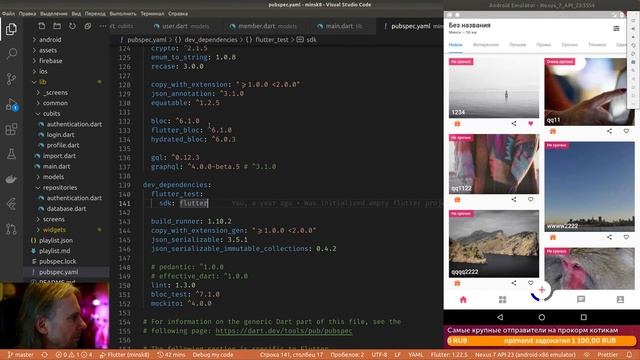
Task: Open profile tab in app bottom bar
Action: tap(620, 300)
